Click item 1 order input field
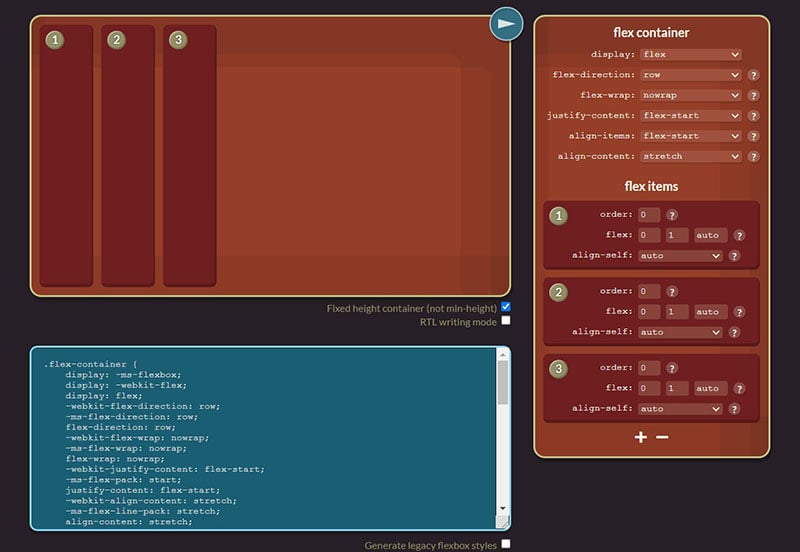This screenshot has height=552, width=800. [649, 215]
